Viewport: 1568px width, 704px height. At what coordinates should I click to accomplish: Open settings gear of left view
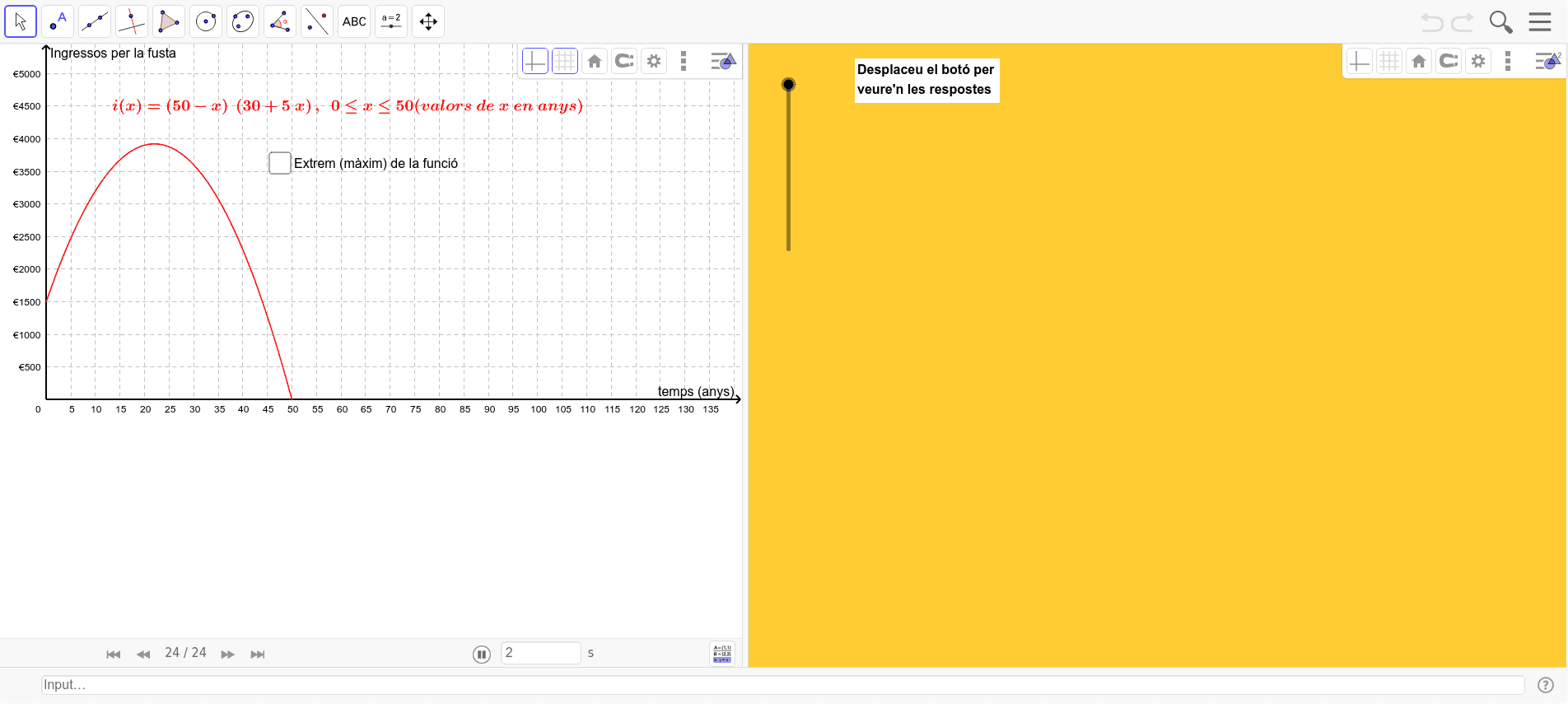coord(654,61)
